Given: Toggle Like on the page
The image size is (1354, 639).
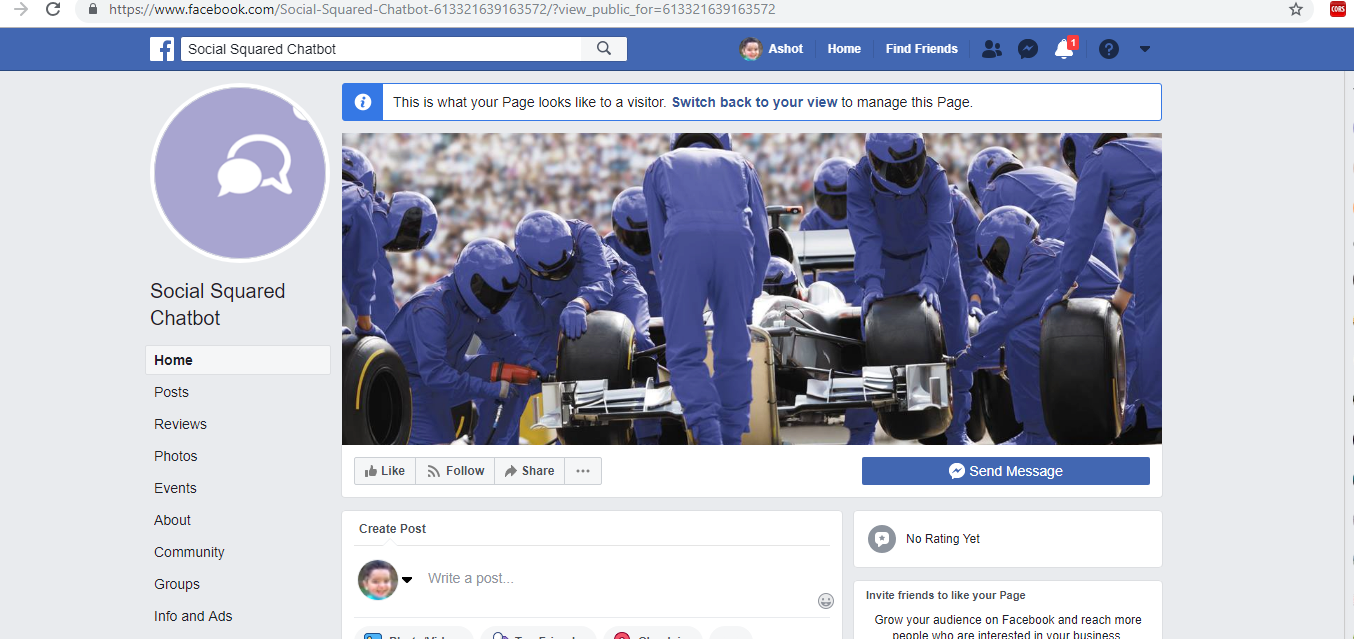Looking at the screenshot, I should [x=385, y=471].
